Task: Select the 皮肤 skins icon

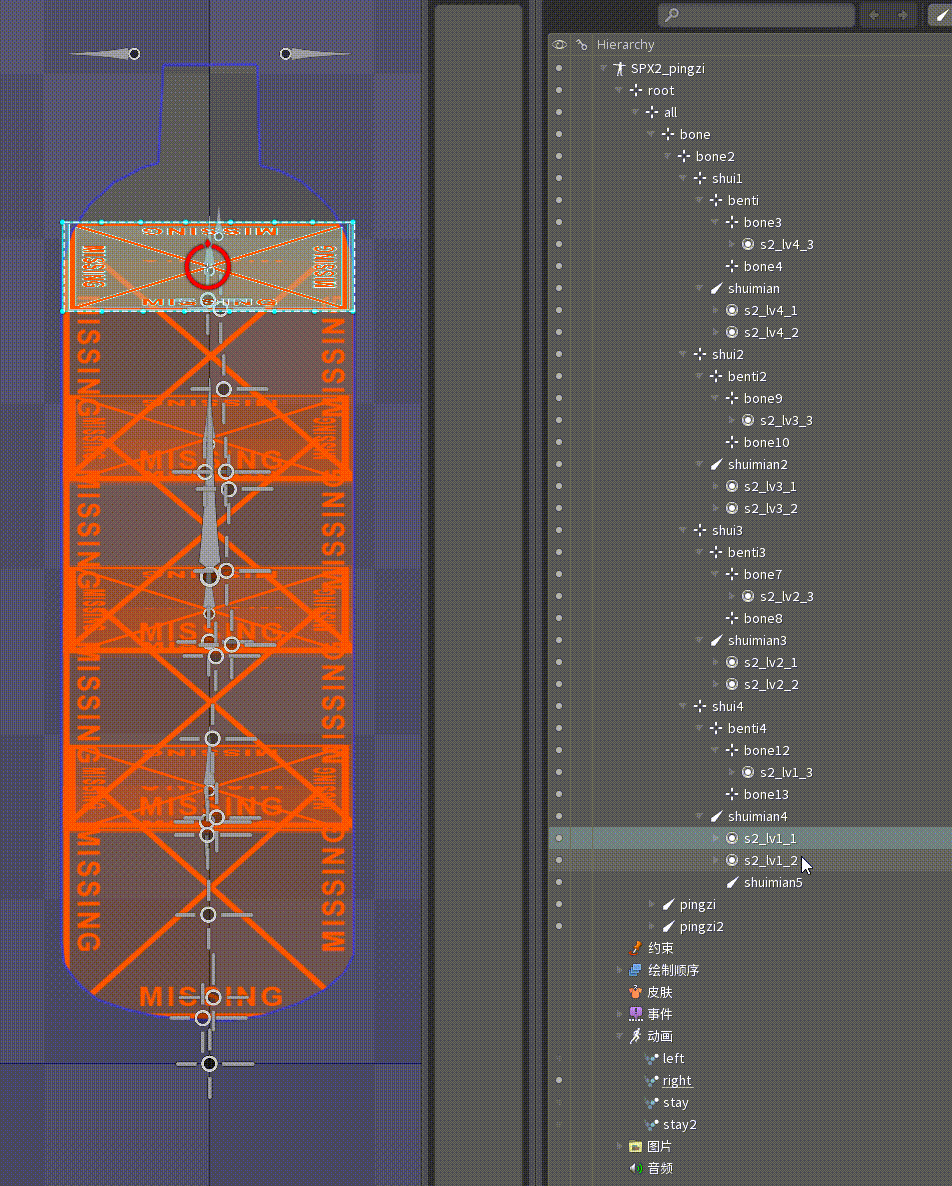Action: click(636, 991)
